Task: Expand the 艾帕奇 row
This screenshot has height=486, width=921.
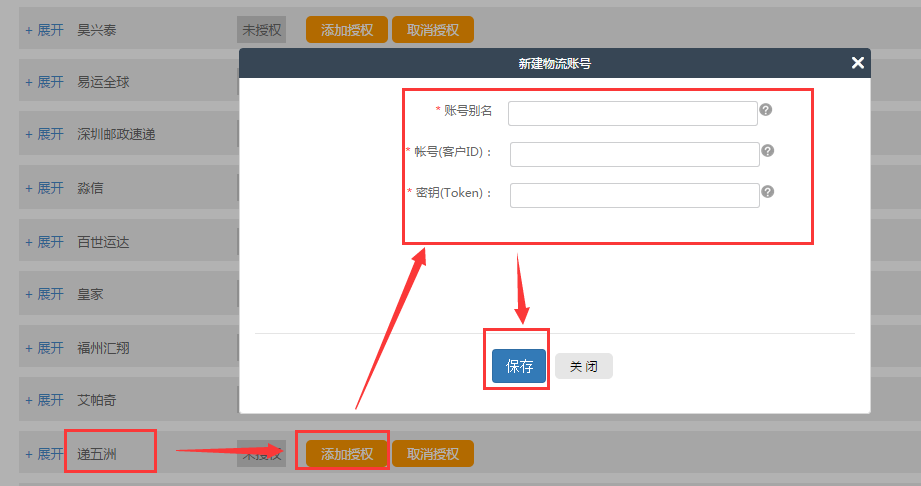Action: tap(44, 400)
